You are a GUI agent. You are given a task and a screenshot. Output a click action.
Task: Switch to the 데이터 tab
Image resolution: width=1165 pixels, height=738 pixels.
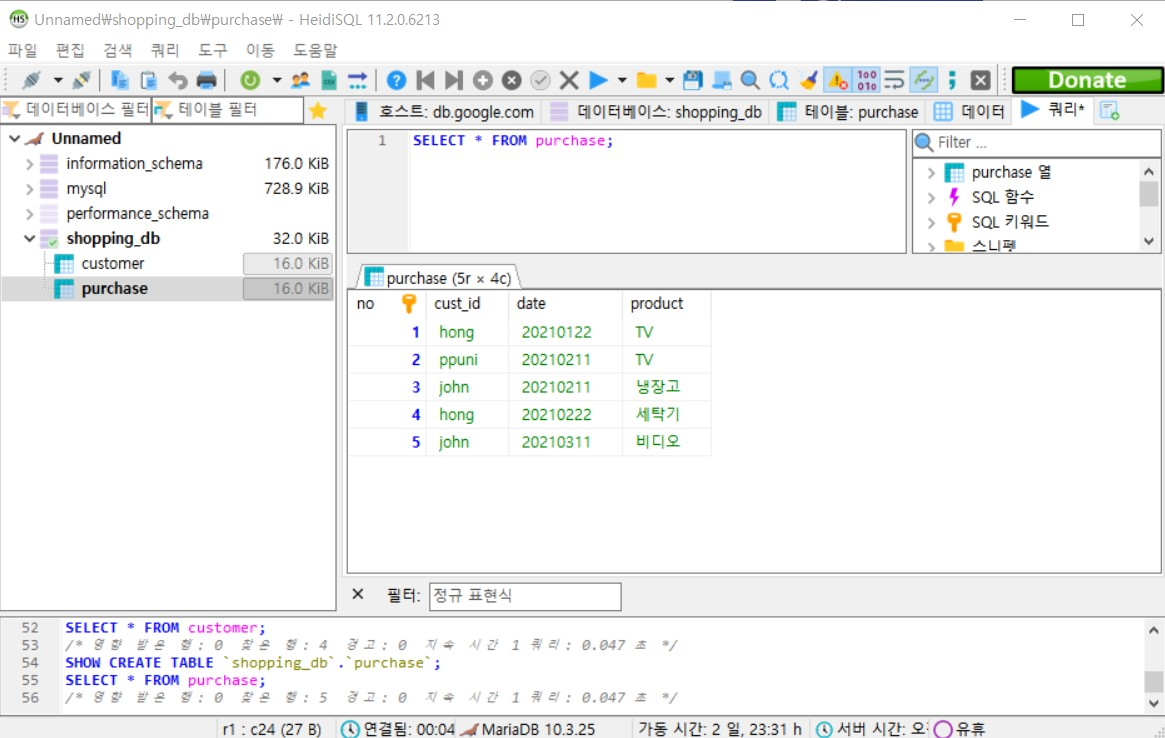click(970, 111)
